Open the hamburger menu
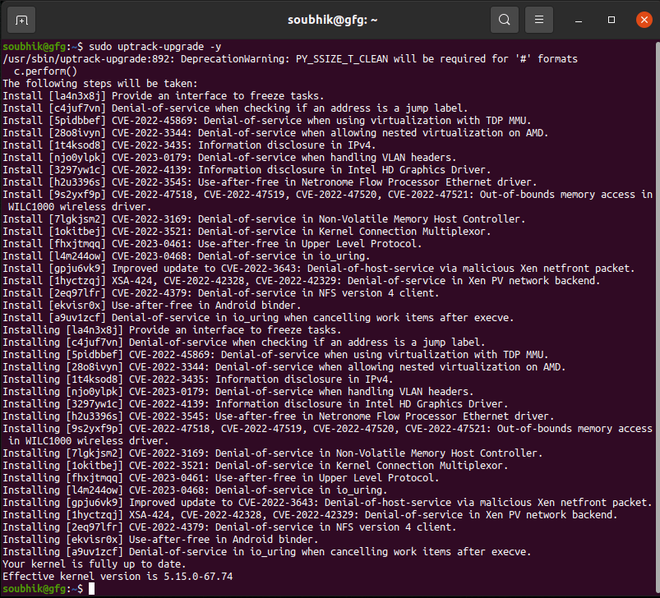 539,20
